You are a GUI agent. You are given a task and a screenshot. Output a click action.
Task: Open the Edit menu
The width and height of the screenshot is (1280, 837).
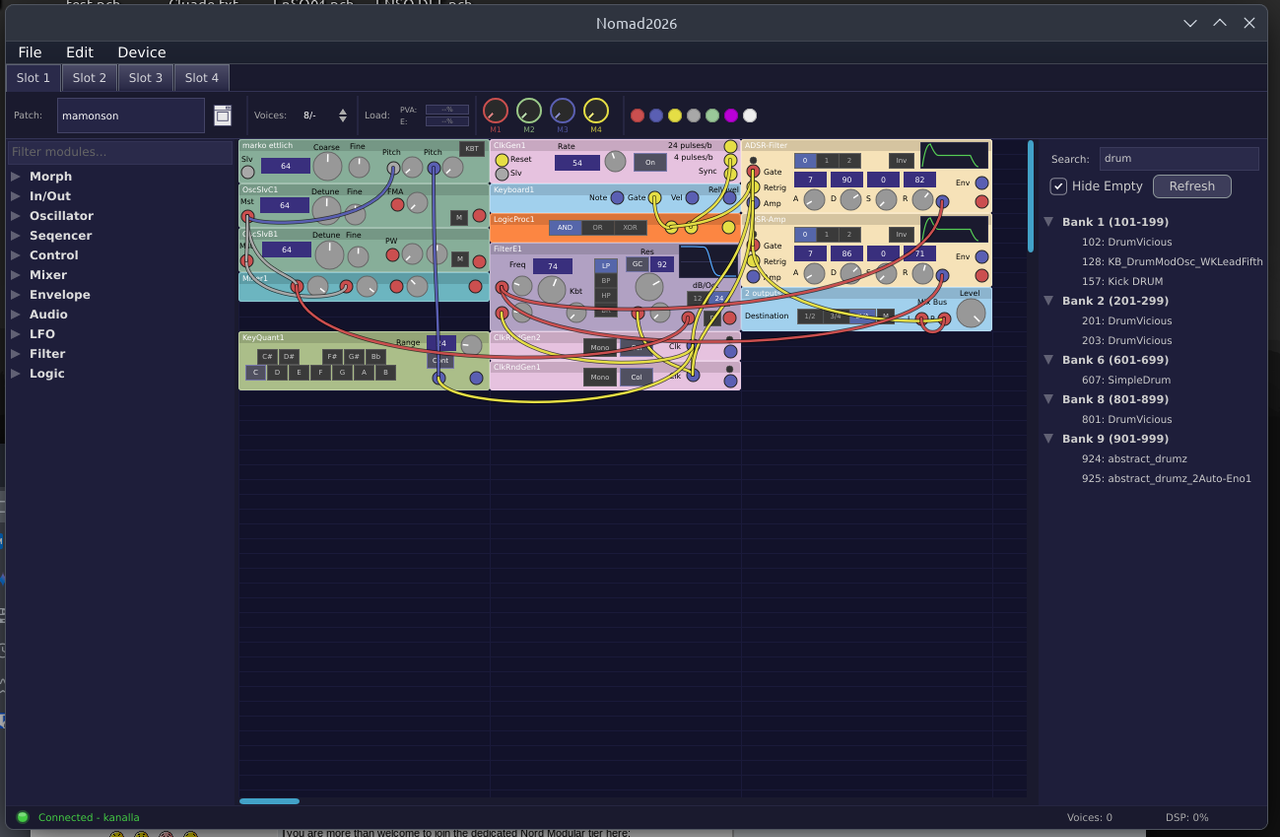click(x=80, y=52)
